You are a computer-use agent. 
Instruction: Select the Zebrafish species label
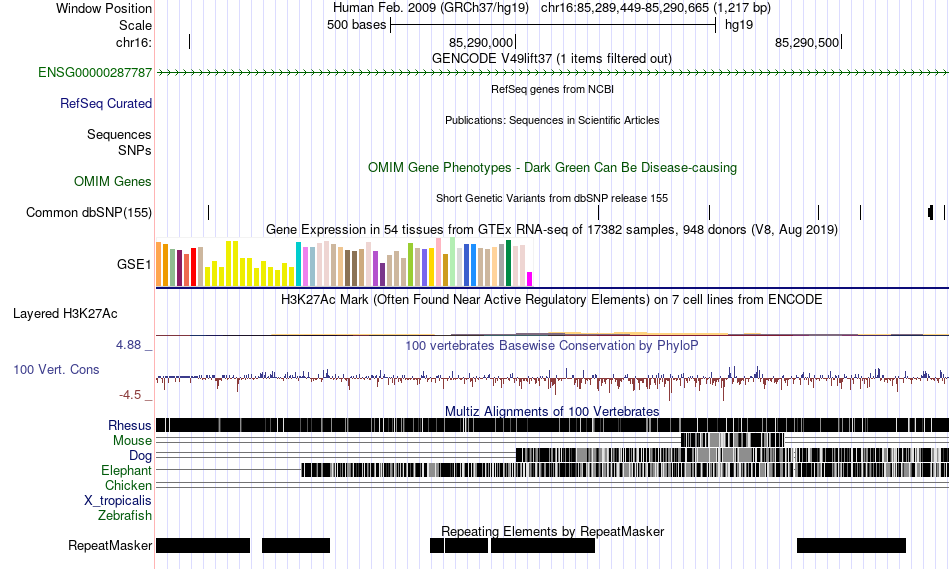click(x=125, y=516)
